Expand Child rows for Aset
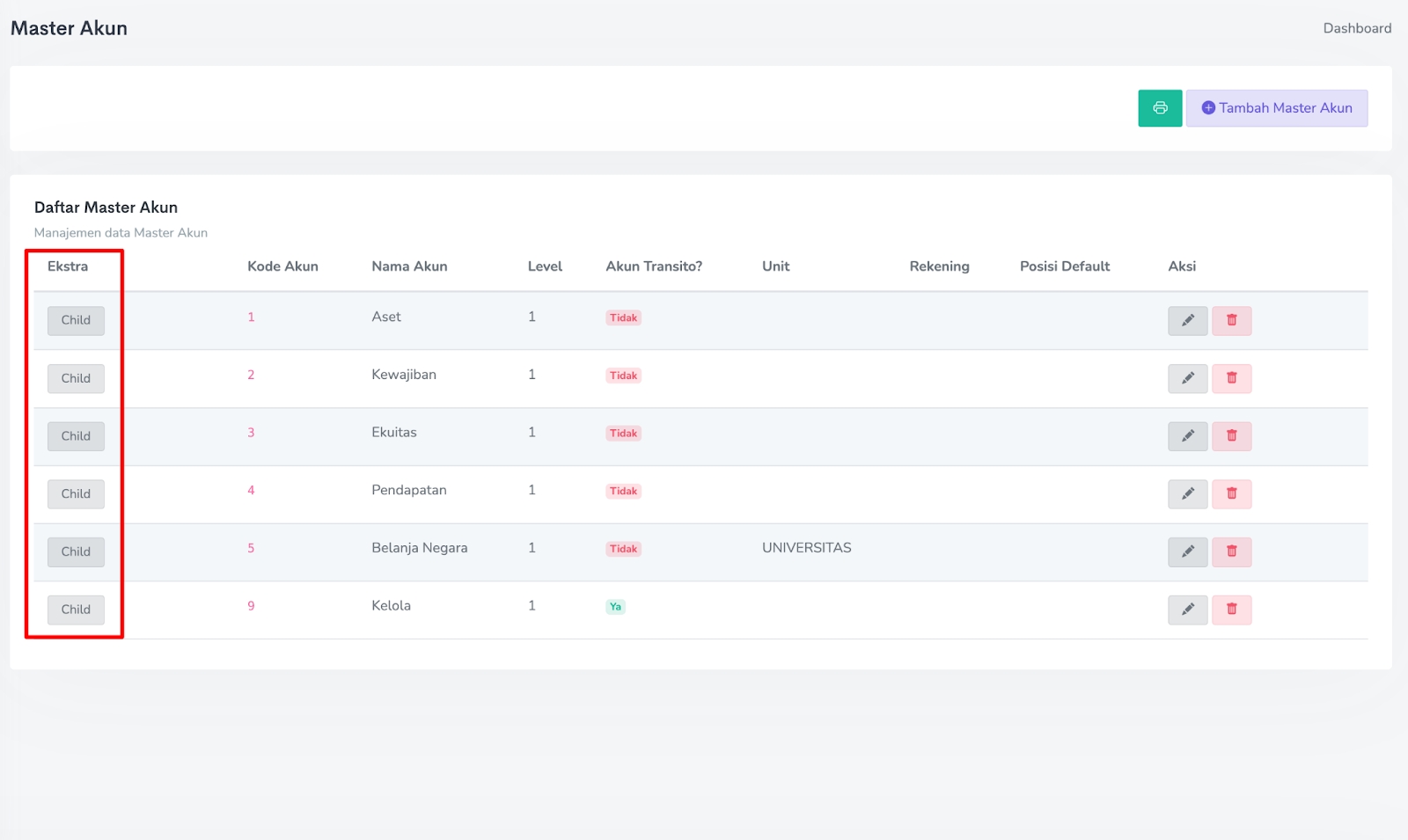This screenshot has height=840, width=1408. [x=76, y=321]
